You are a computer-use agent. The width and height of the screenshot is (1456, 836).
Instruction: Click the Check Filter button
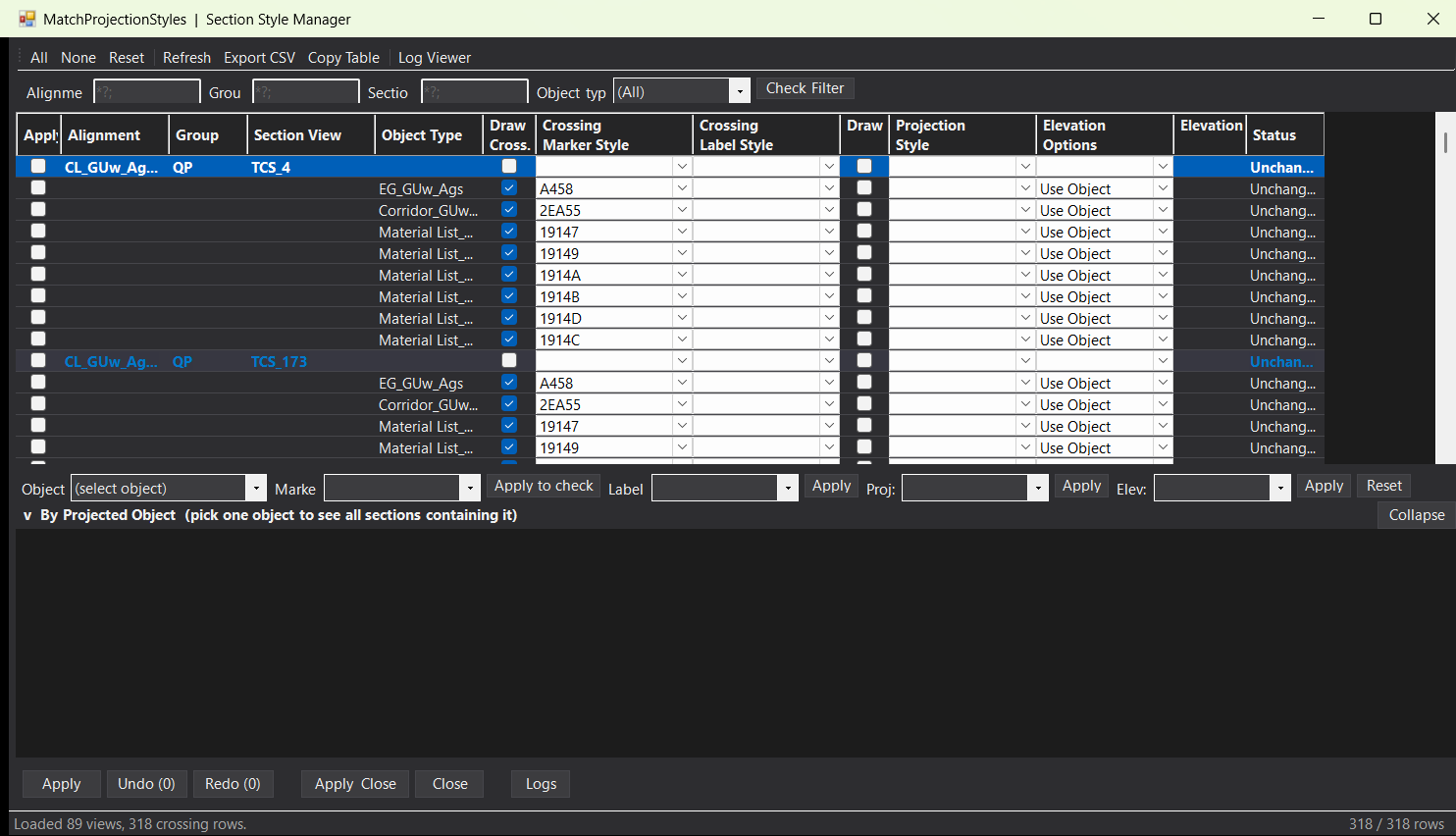[x=805, y=88]
